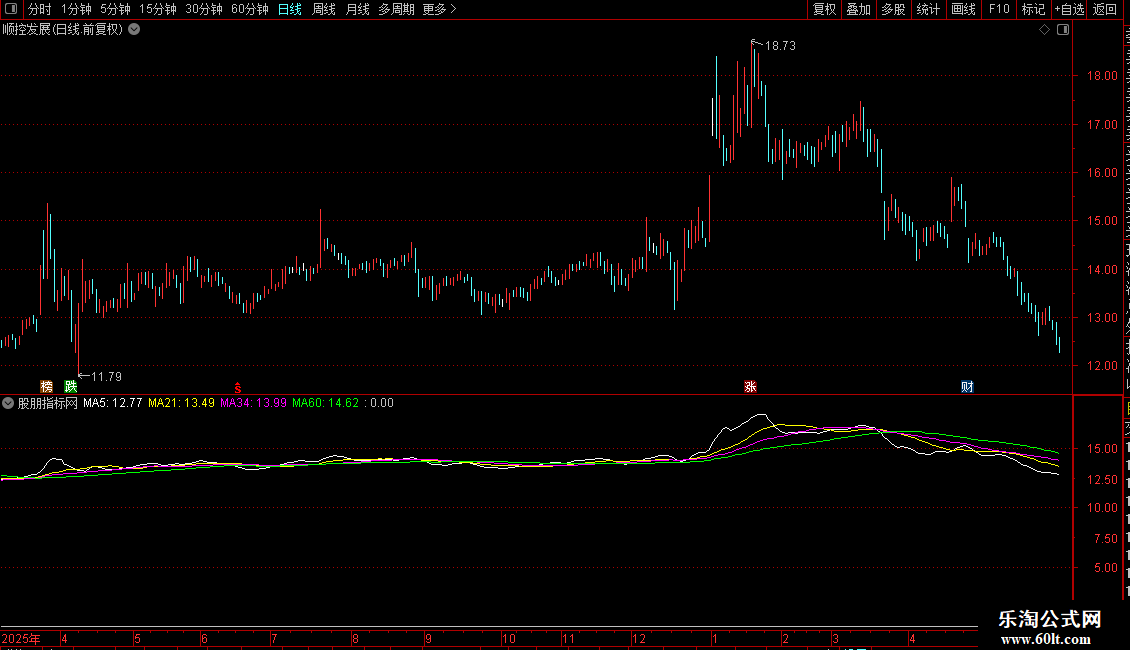The width and height of the screenshot is (1130, 650).
Task: Click the 2025年 label on time axis
Action: click(x=21, y=638)
